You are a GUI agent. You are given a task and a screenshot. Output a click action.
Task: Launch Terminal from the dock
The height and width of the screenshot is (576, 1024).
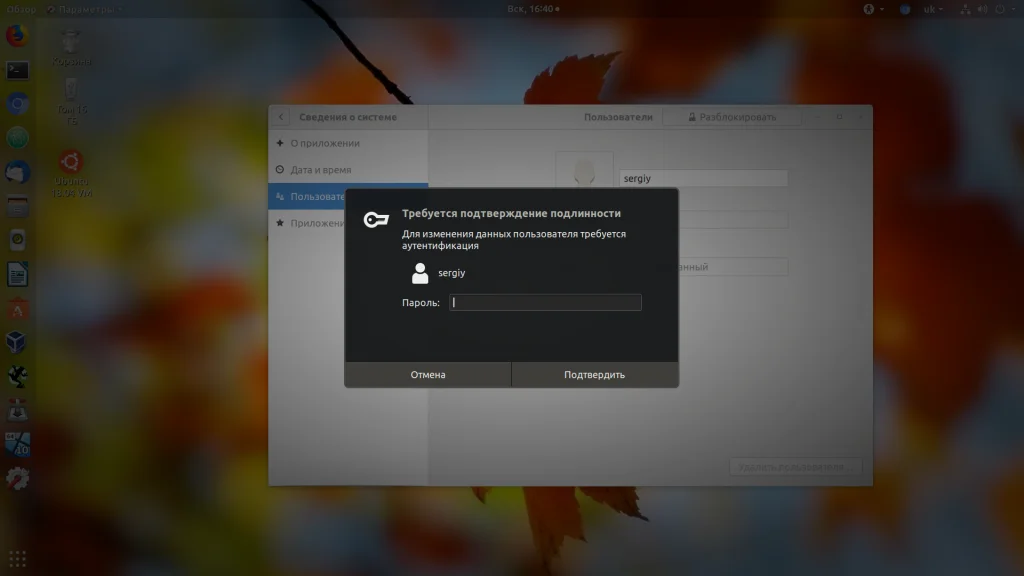click(18, 69)
